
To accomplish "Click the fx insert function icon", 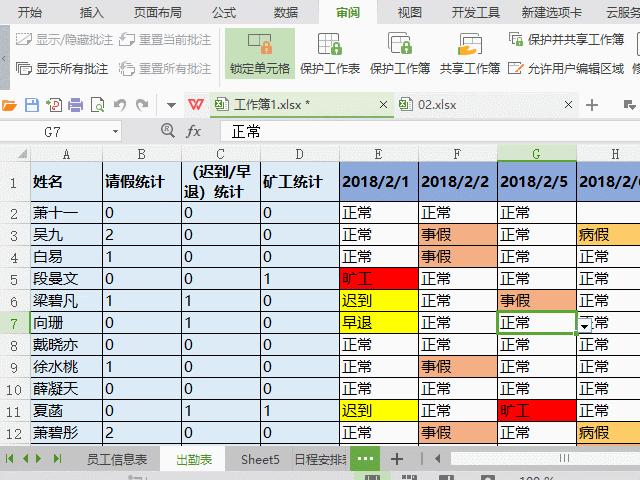I will tap(193, 131).
